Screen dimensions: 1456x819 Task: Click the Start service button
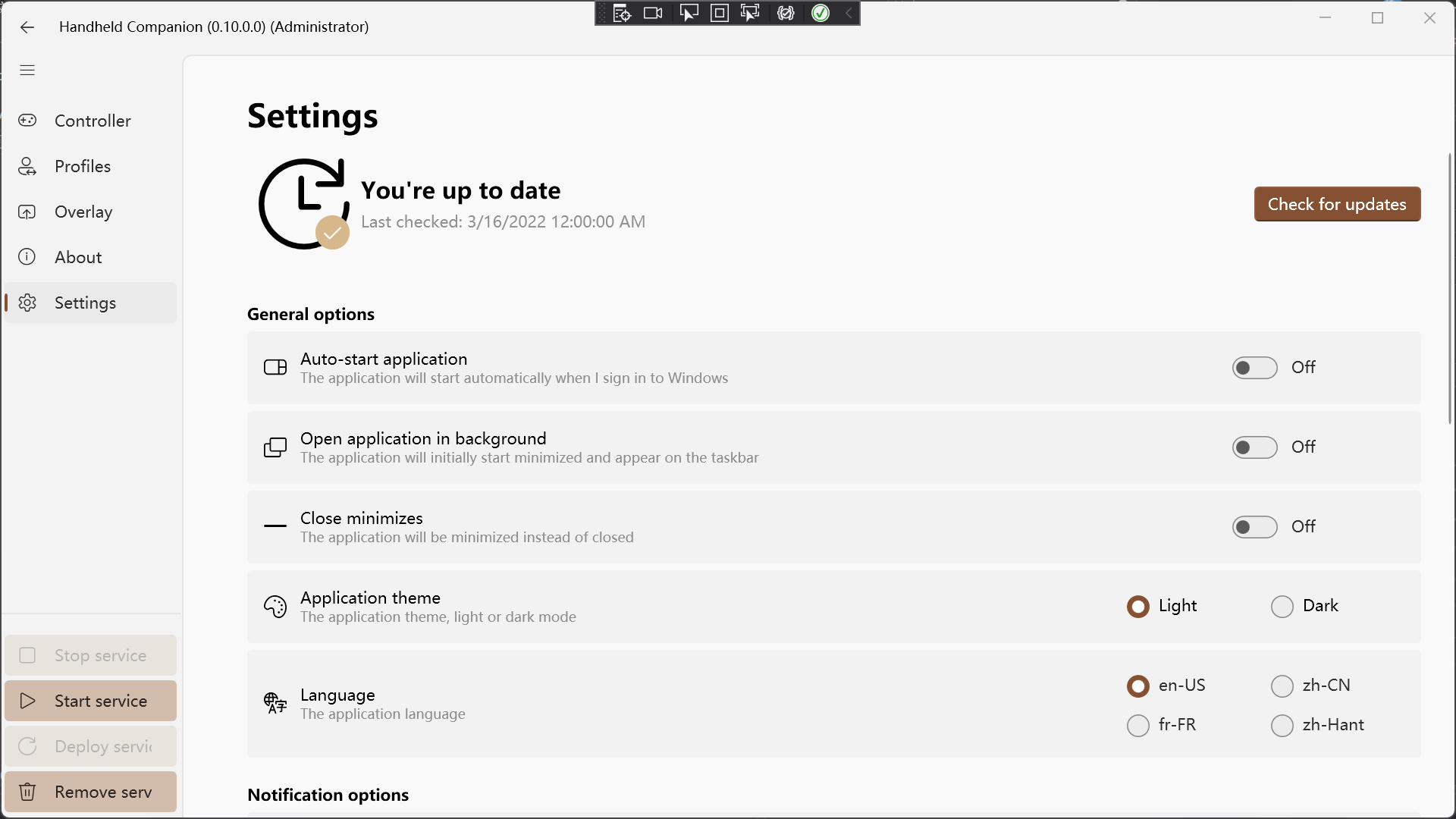pos(90,701)
